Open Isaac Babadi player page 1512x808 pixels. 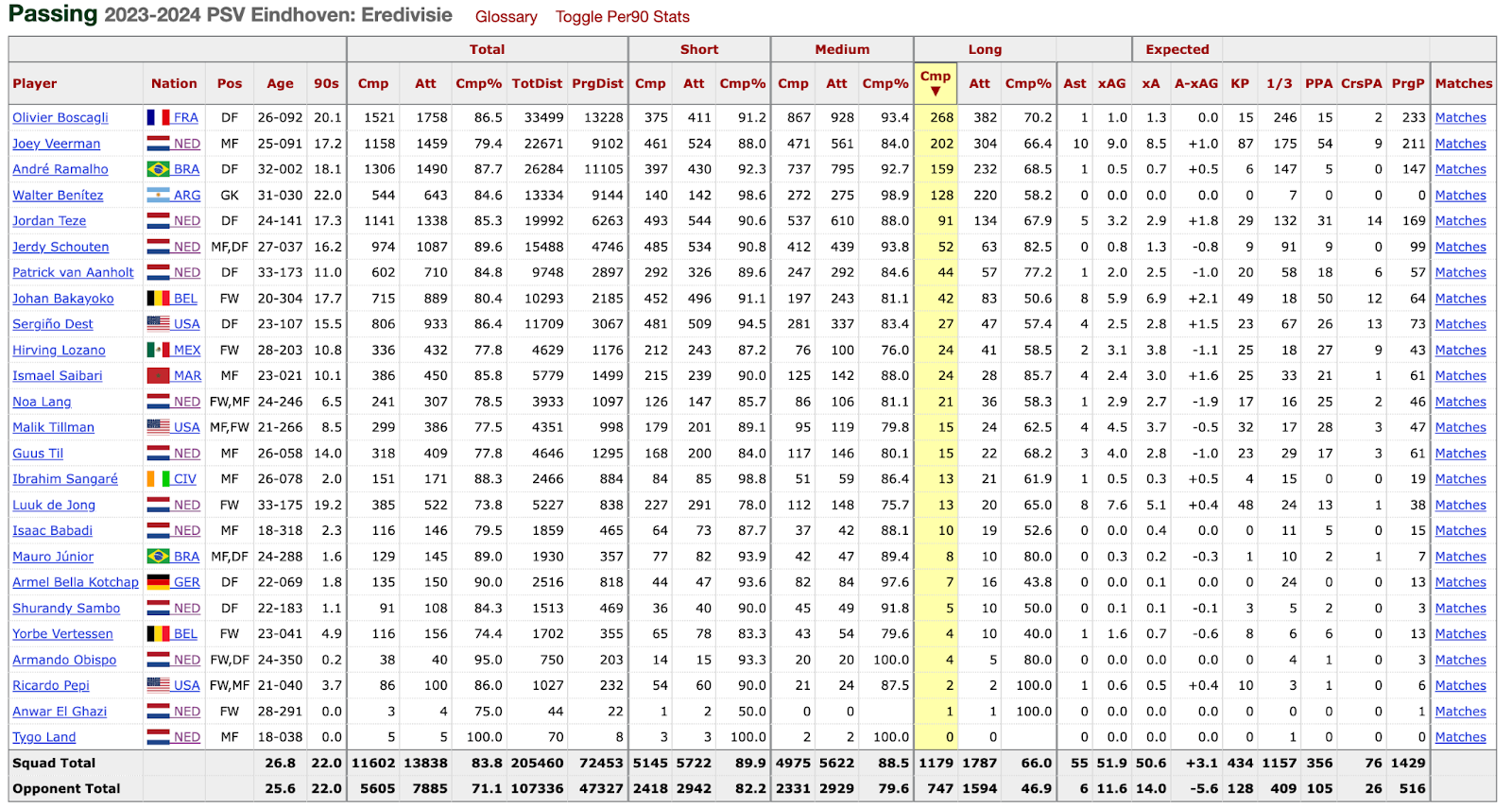pos(52,530)
